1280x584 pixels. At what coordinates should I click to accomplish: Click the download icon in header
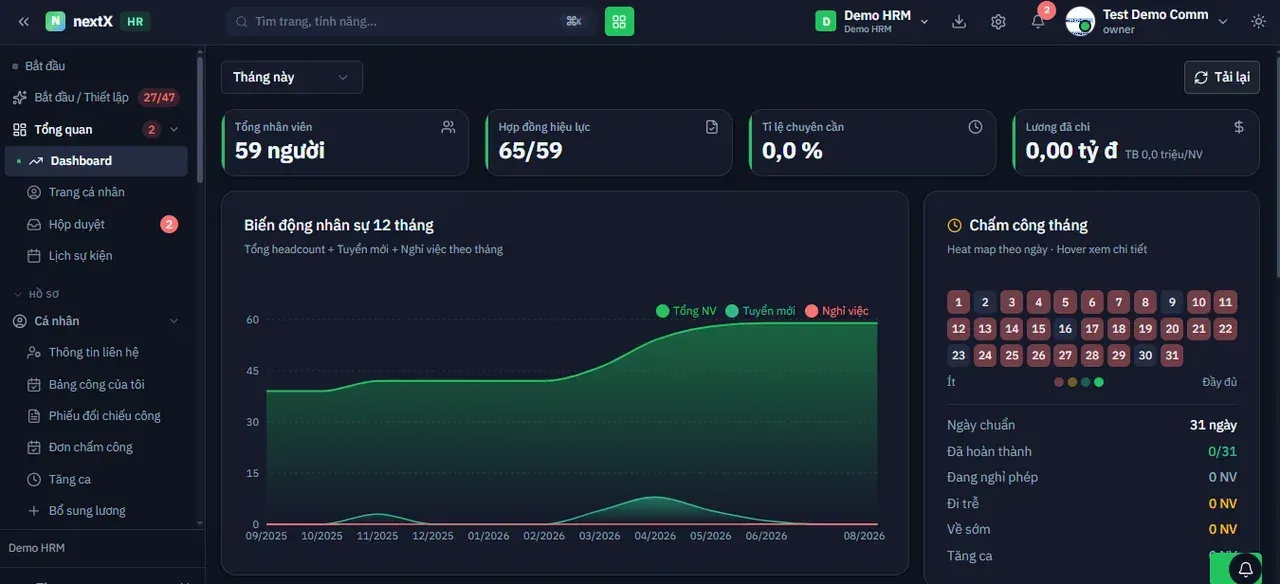click(x=959, y=21)
